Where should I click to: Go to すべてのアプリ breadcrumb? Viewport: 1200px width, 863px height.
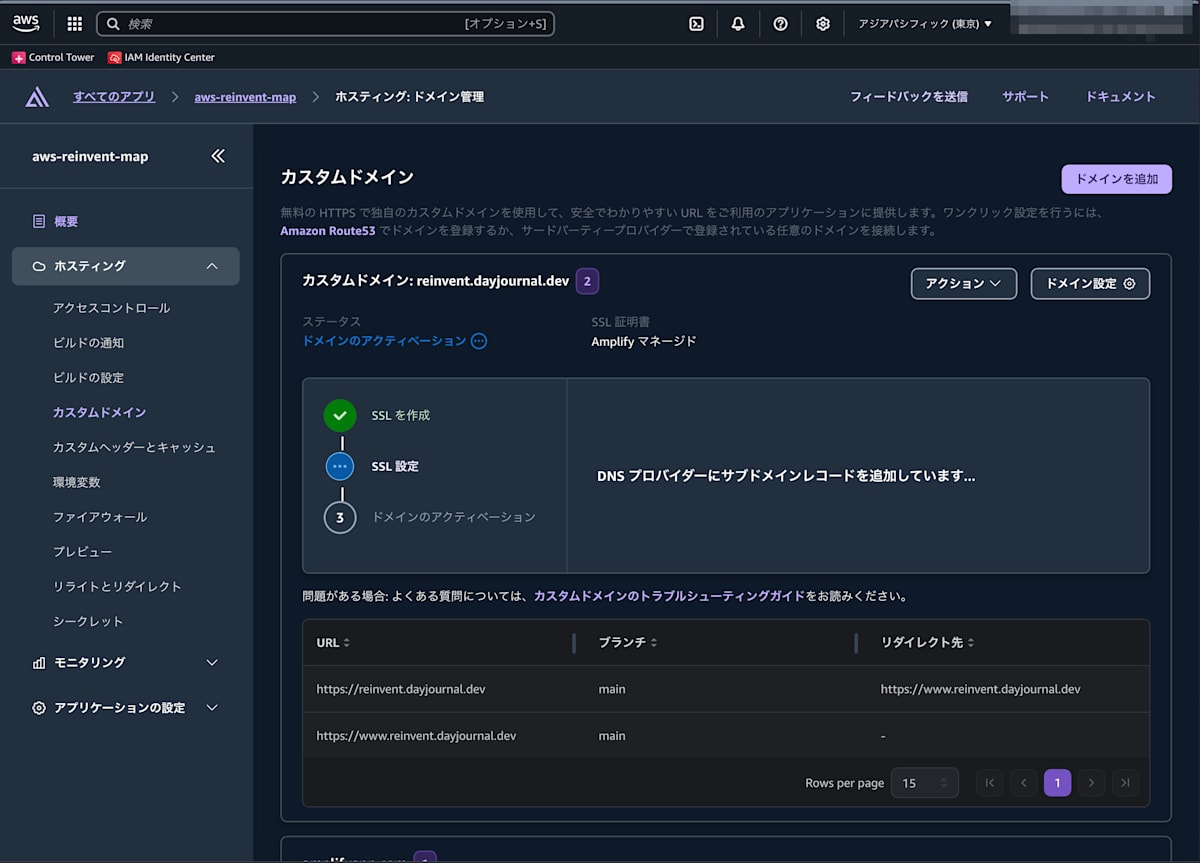(x=114, y=97)
